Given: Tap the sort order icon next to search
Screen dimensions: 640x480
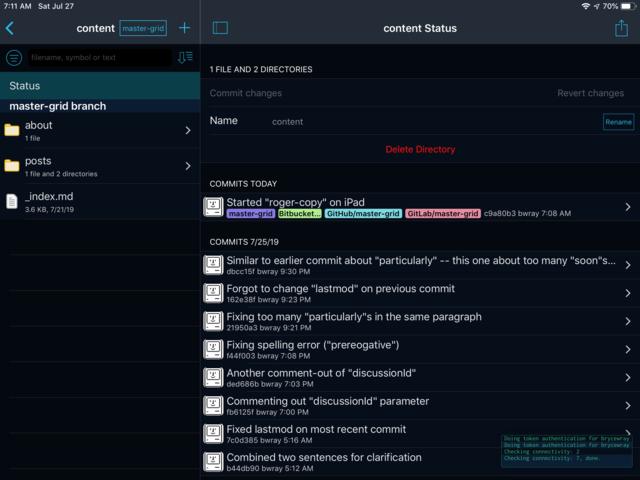Looking at the screenshot, I should tap(185, 57).
